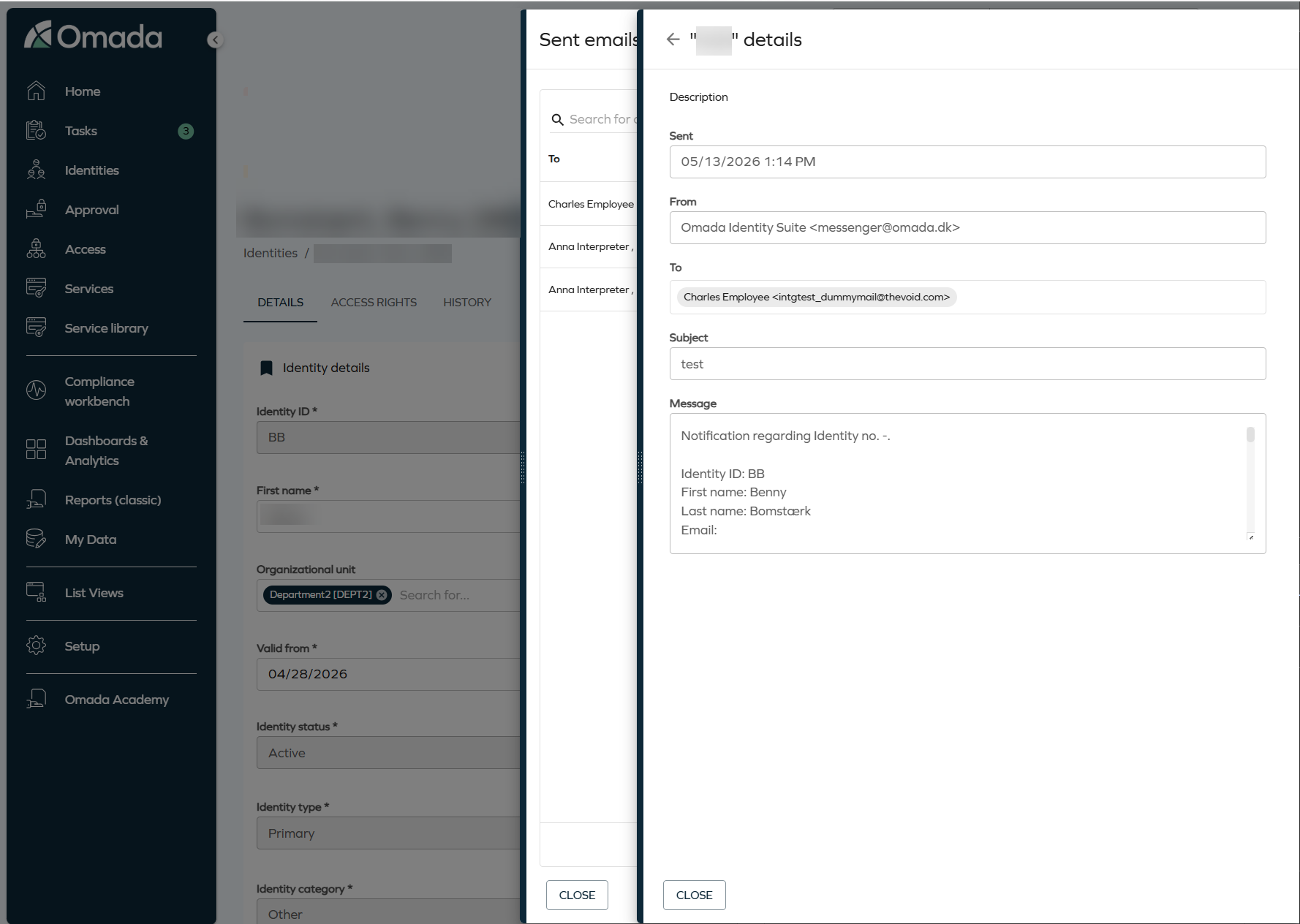The image size is (1300, 924).
Task: Open the Identity category Other field
Action: pos(388,912)
